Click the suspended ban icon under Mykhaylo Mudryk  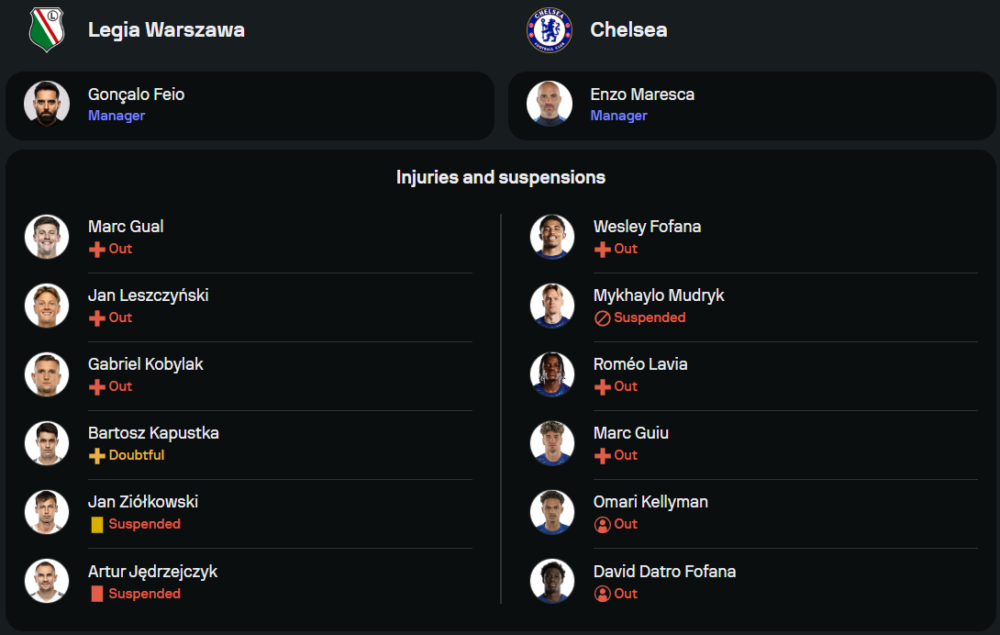tap(602, 318)
